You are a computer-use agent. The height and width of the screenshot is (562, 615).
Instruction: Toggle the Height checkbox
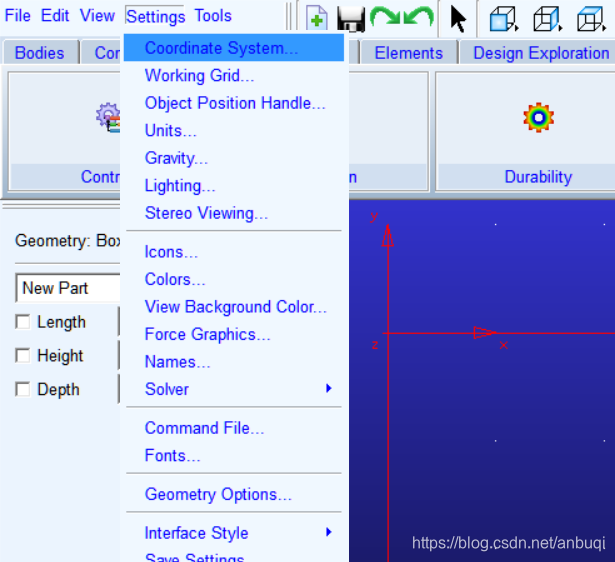click(x=22, y=355)
